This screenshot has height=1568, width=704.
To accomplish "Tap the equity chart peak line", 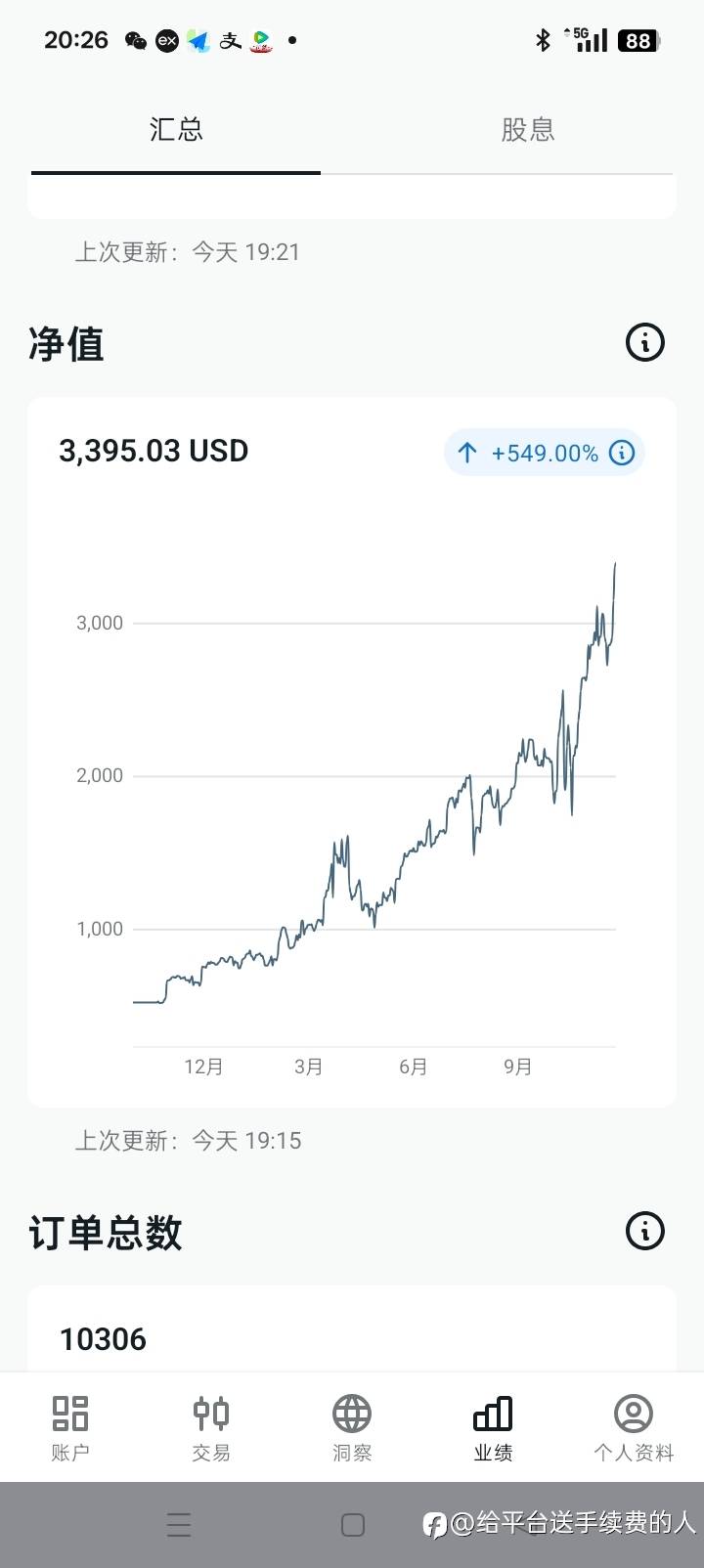I will tap(614, 567).
